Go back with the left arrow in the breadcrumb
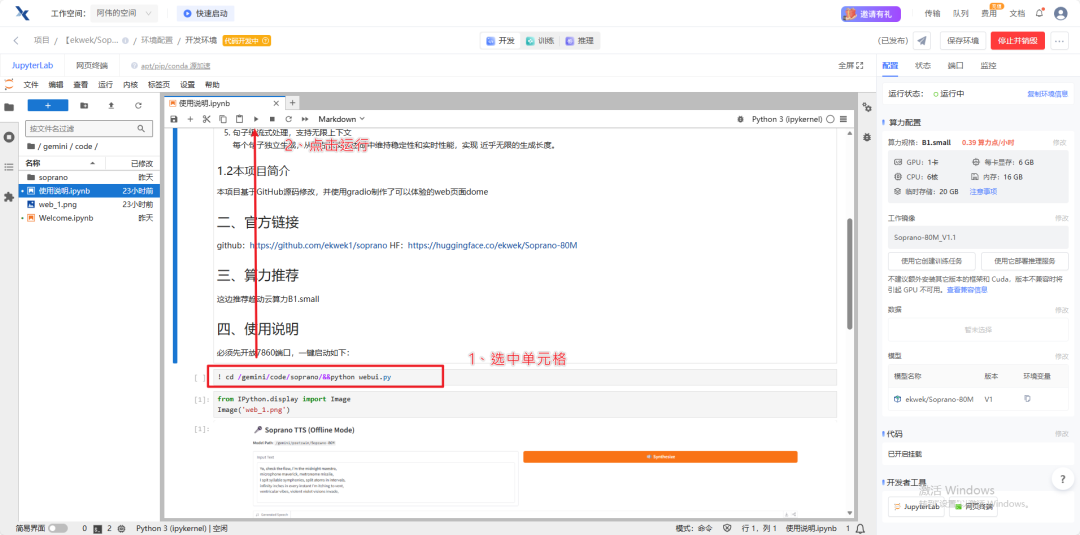The height and width of the screenshot is (535, 1080). tap(17, 41)
